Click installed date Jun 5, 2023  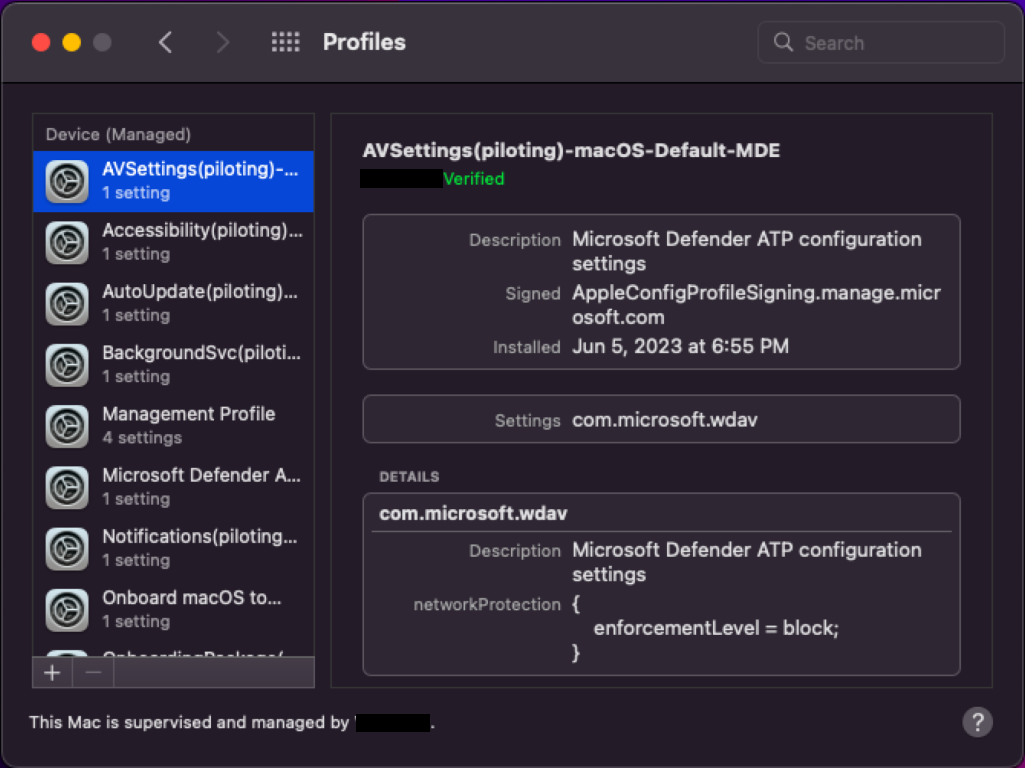(681, 346)
